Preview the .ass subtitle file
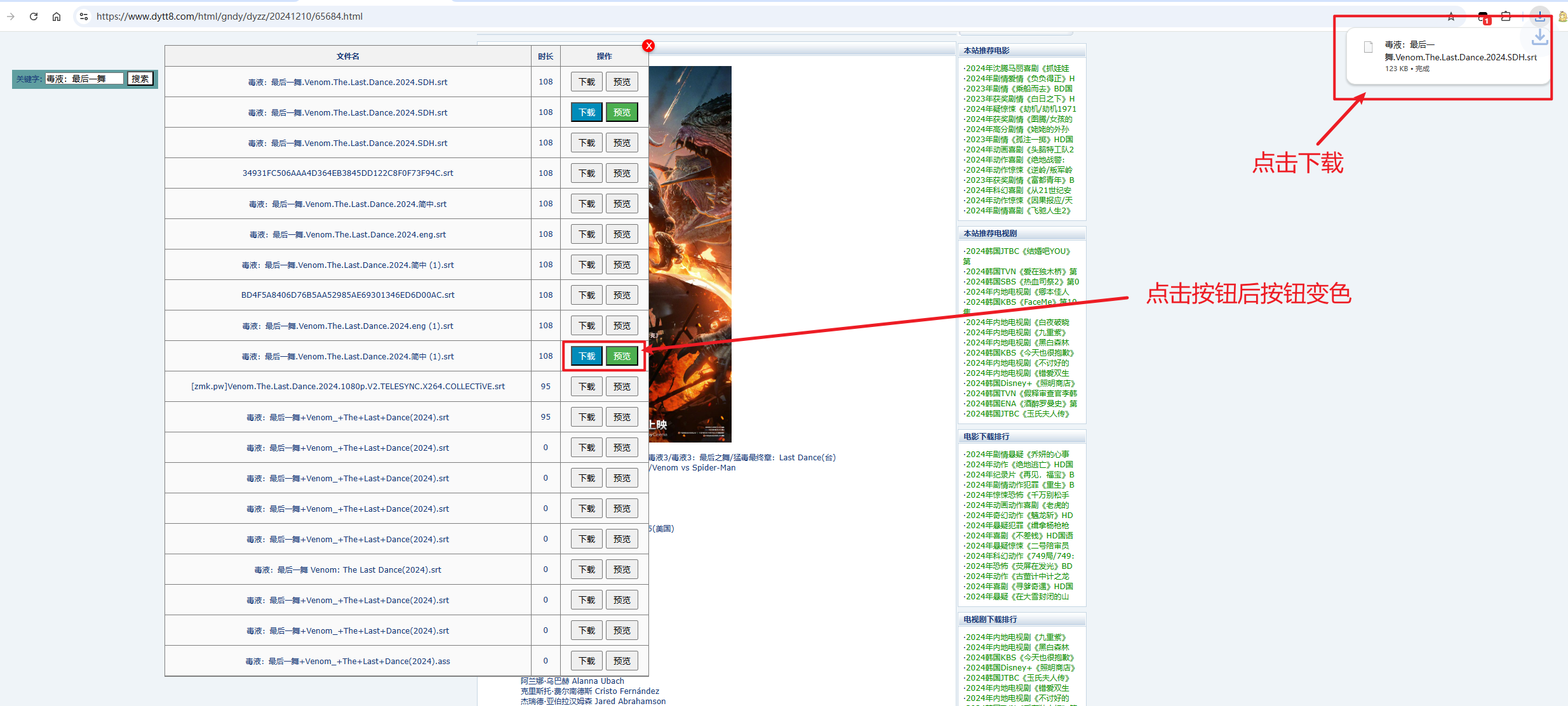This screenshot has width=1568, height=706. [x=622, y=661]
